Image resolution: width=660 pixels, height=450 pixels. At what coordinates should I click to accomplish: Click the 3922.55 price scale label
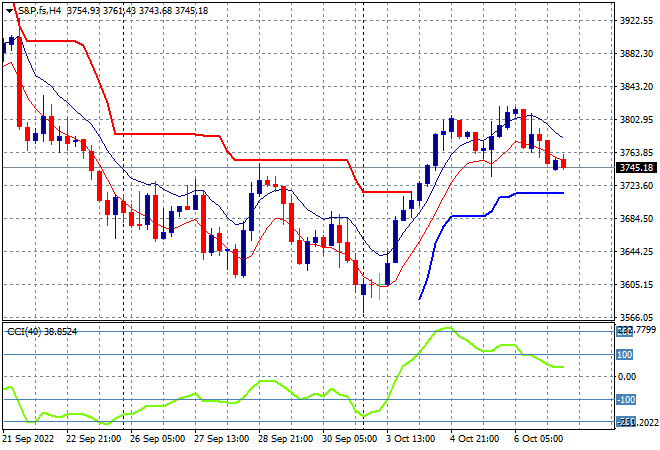click(636, 21)
